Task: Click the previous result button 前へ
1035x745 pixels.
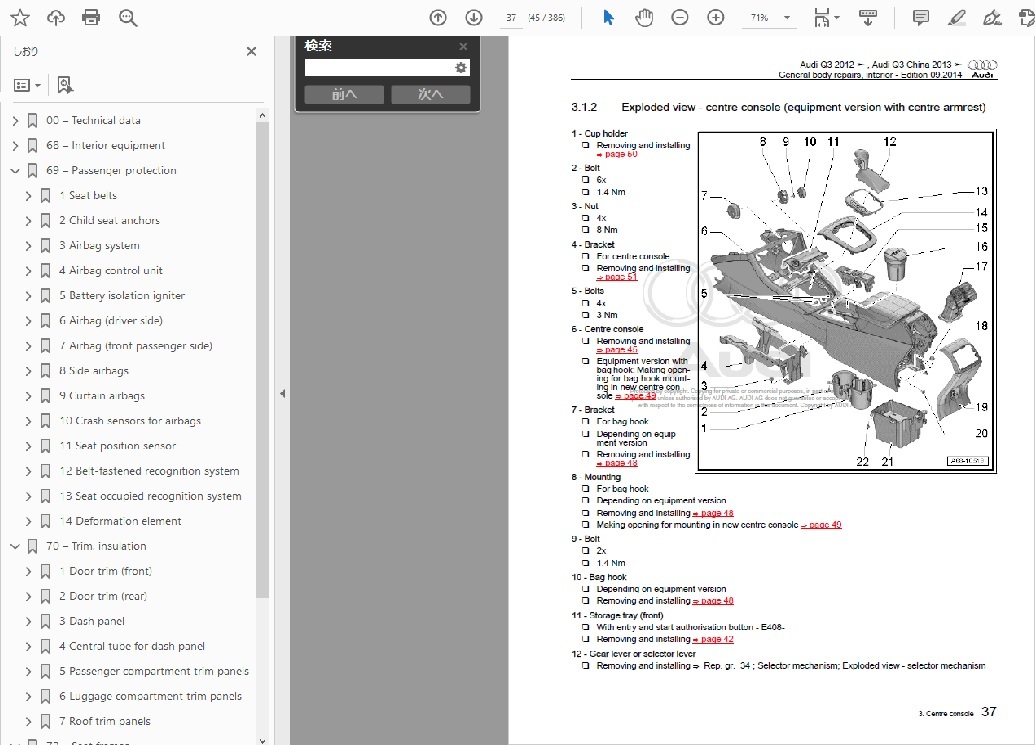Action: [x=344, y=94]
